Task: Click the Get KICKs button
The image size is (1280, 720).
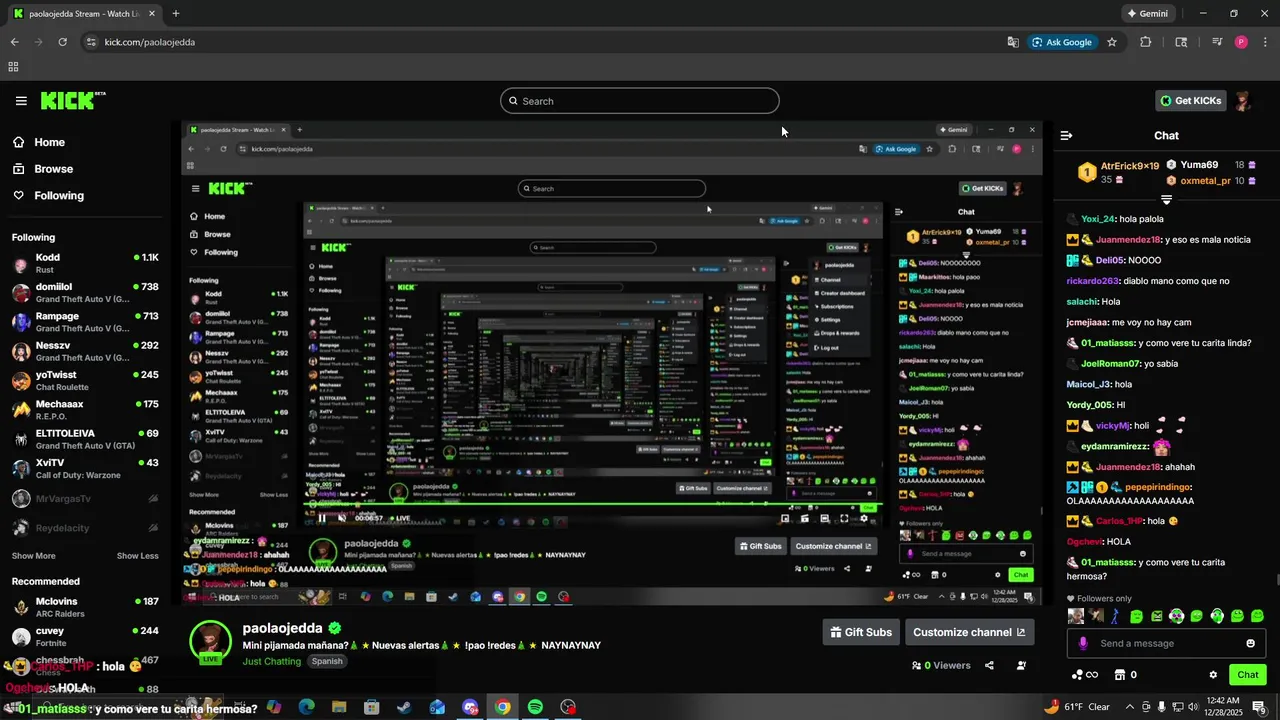Action: 1190,100
